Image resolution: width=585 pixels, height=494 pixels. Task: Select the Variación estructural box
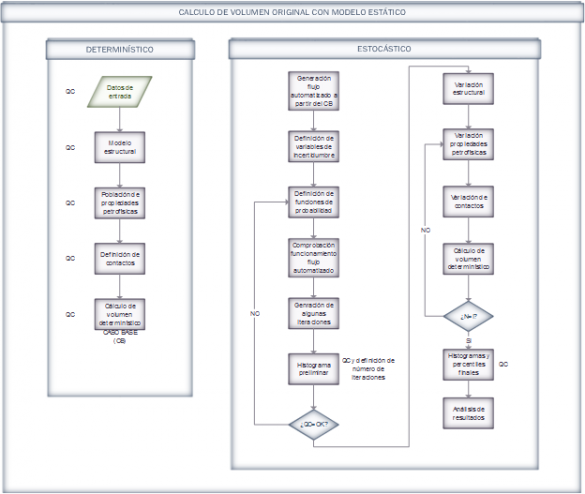pos(468,89)
